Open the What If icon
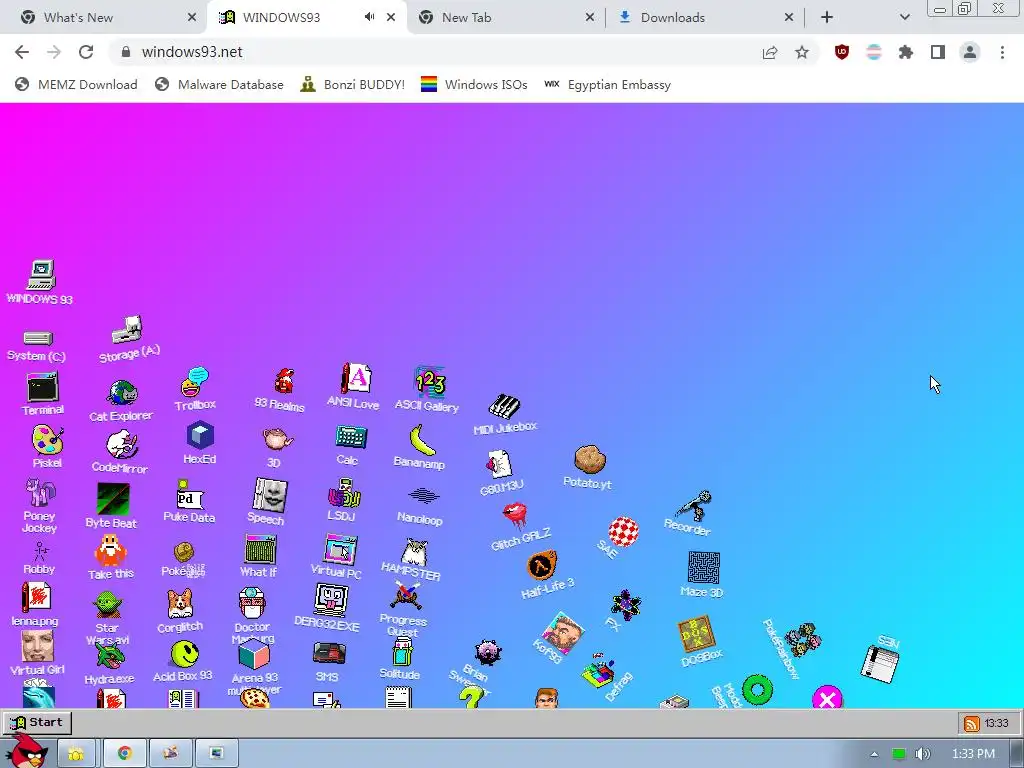Image resolution: width=1024 pixels, height=768 pixels. 261,549
